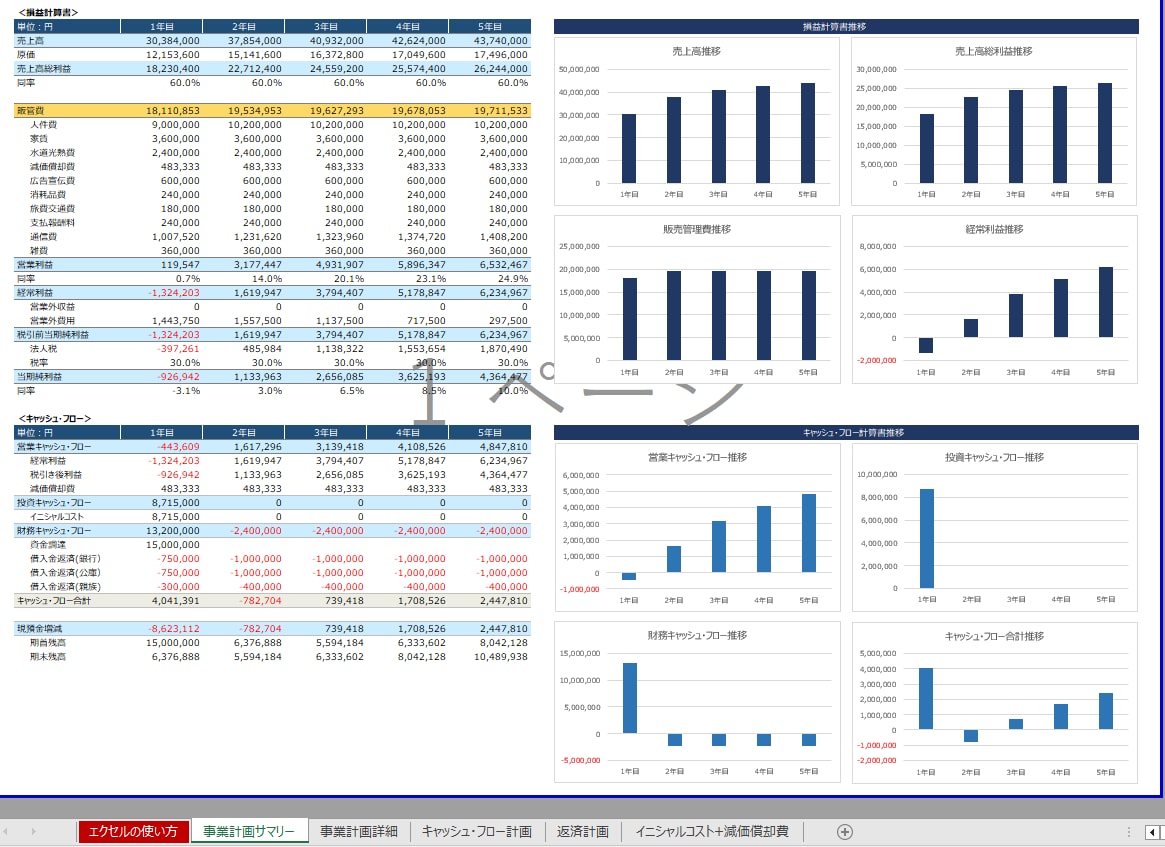1165x847 pixels.
Task: Click the tab bar split handle dots
Action: [1129, 832]
